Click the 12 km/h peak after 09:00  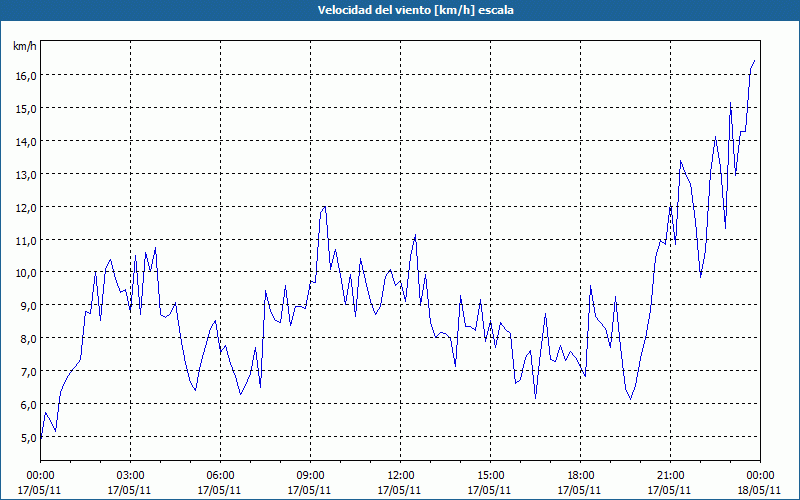pyautogui.click(x=325, y=207)
